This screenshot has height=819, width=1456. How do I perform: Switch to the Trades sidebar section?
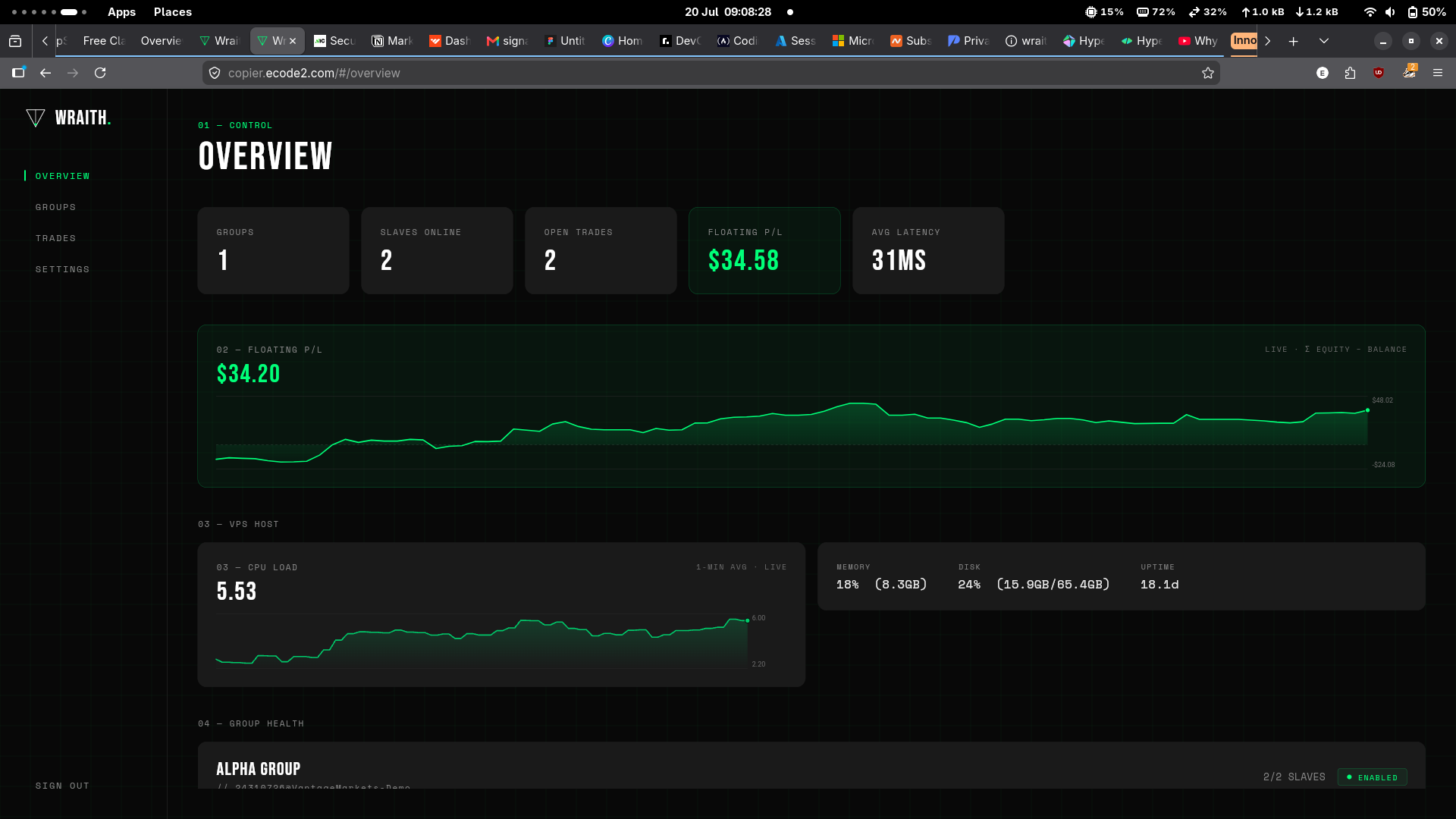pyautogui.click(x=55, y=238)
